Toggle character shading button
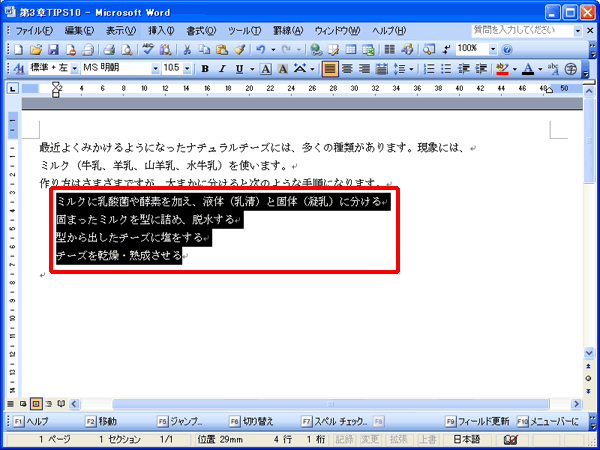This screenshot has width=600, height=450. 283,69
